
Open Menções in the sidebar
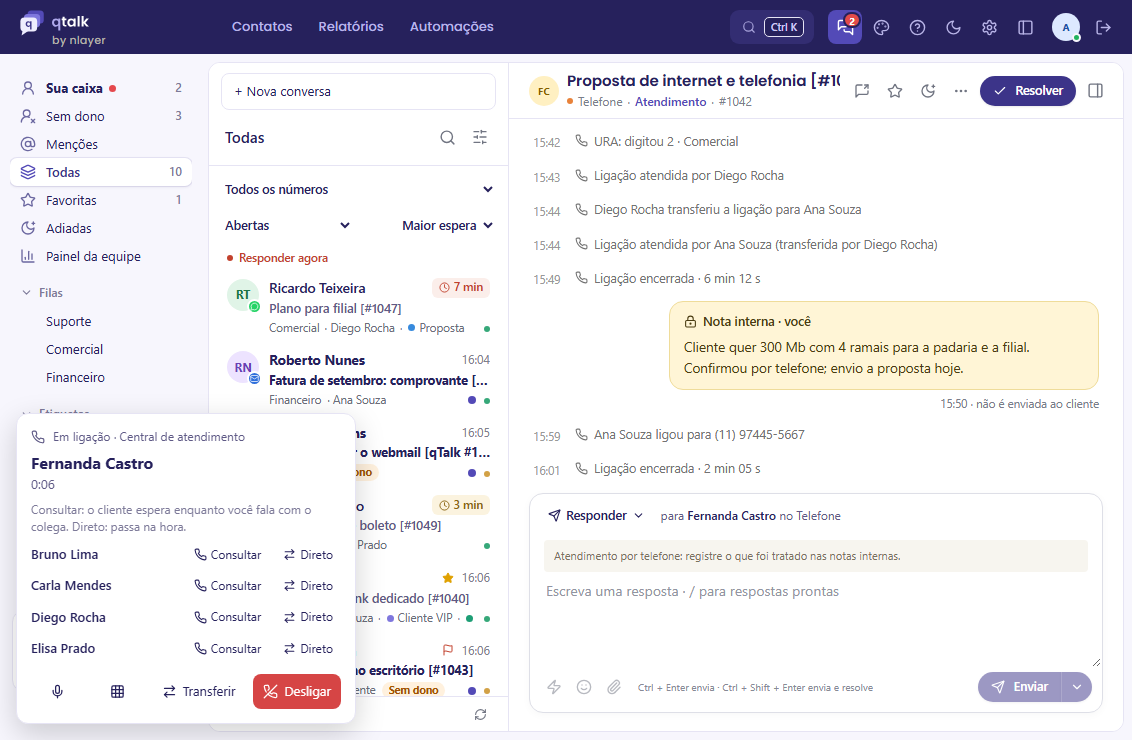tap(101, 144)
